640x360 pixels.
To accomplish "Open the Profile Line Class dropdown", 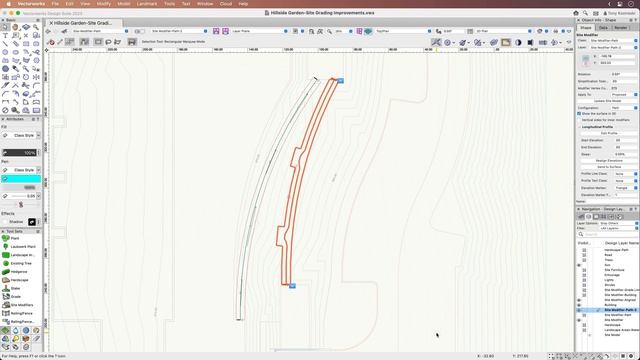I will tap(626, 174).
